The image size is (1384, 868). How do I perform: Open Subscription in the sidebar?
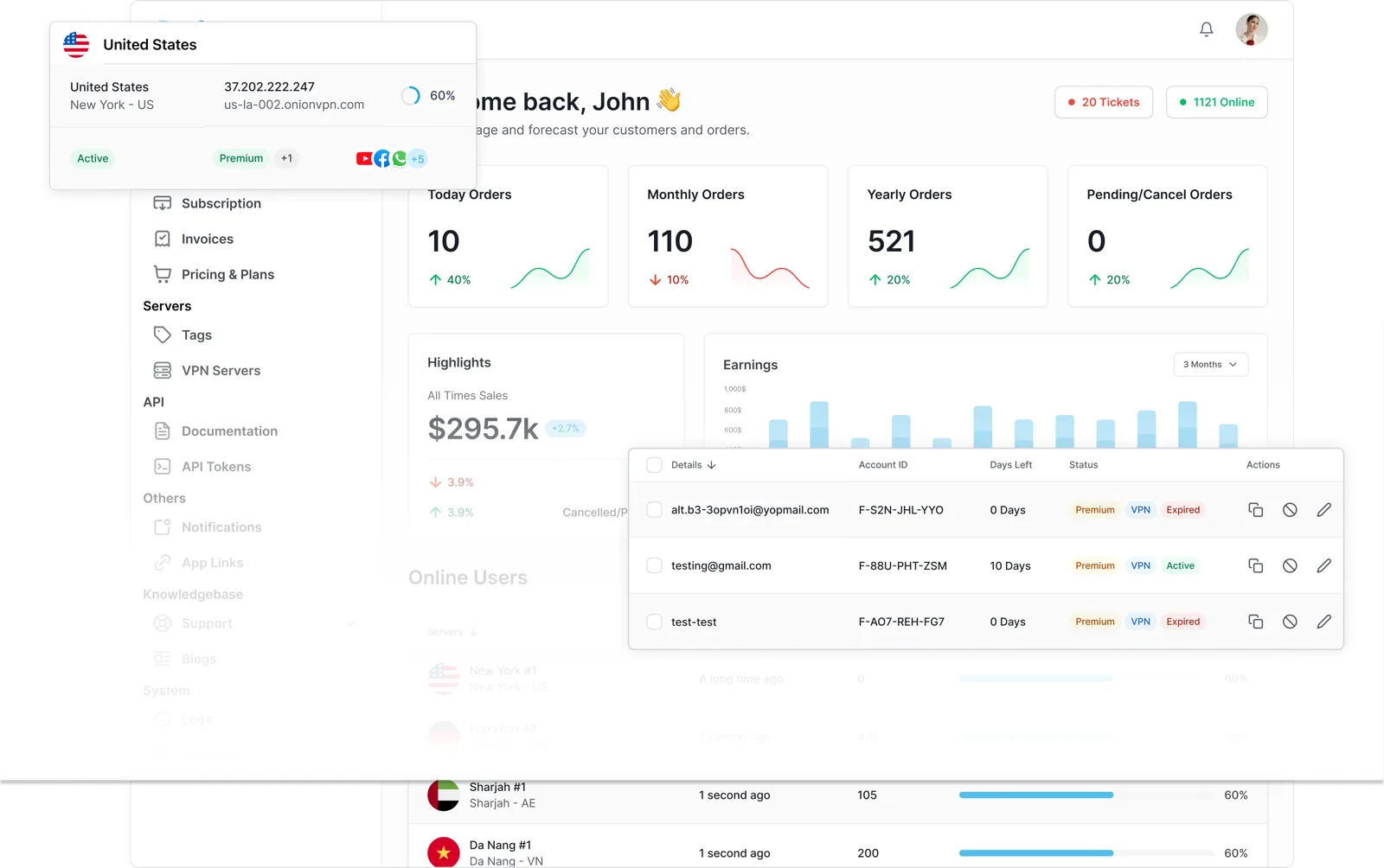click(221, 203)
